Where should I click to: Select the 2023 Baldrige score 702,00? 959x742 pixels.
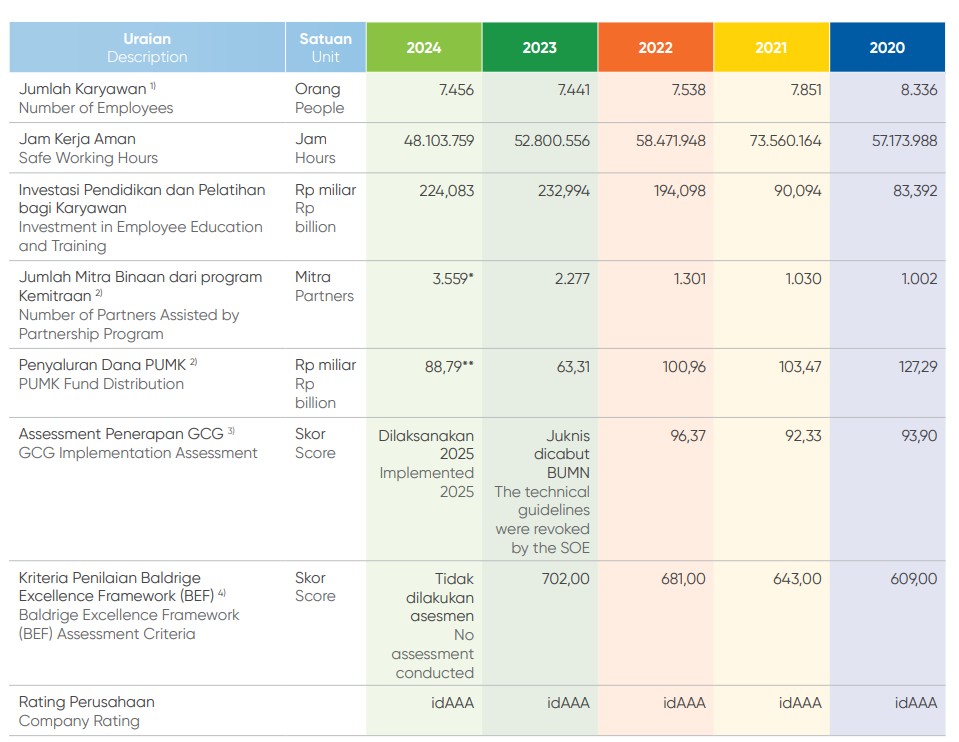(565, 579)
